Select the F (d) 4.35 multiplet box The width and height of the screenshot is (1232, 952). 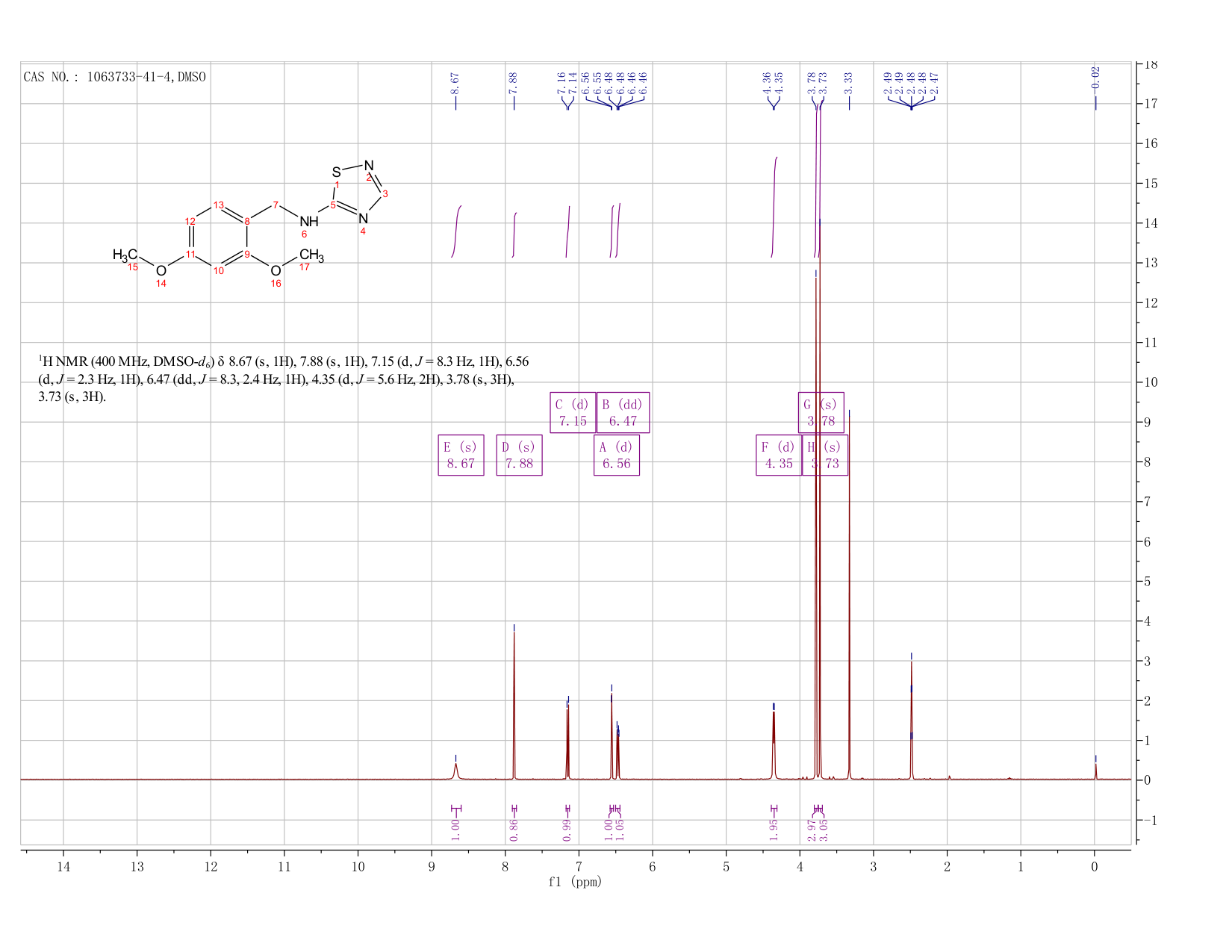(x=779, y=455)
